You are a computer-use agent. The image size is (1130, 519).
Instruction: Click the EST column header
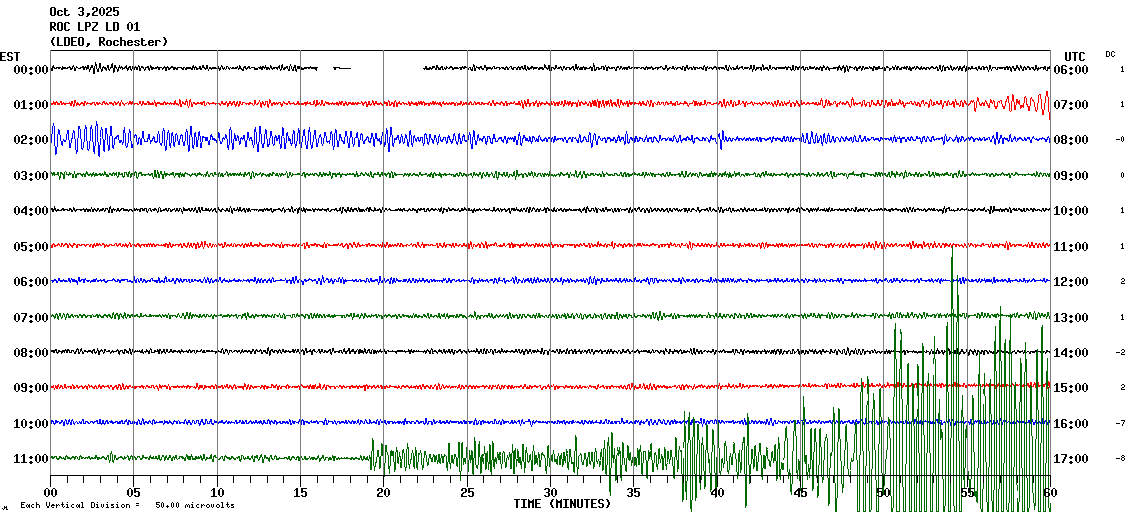point(10,56)
